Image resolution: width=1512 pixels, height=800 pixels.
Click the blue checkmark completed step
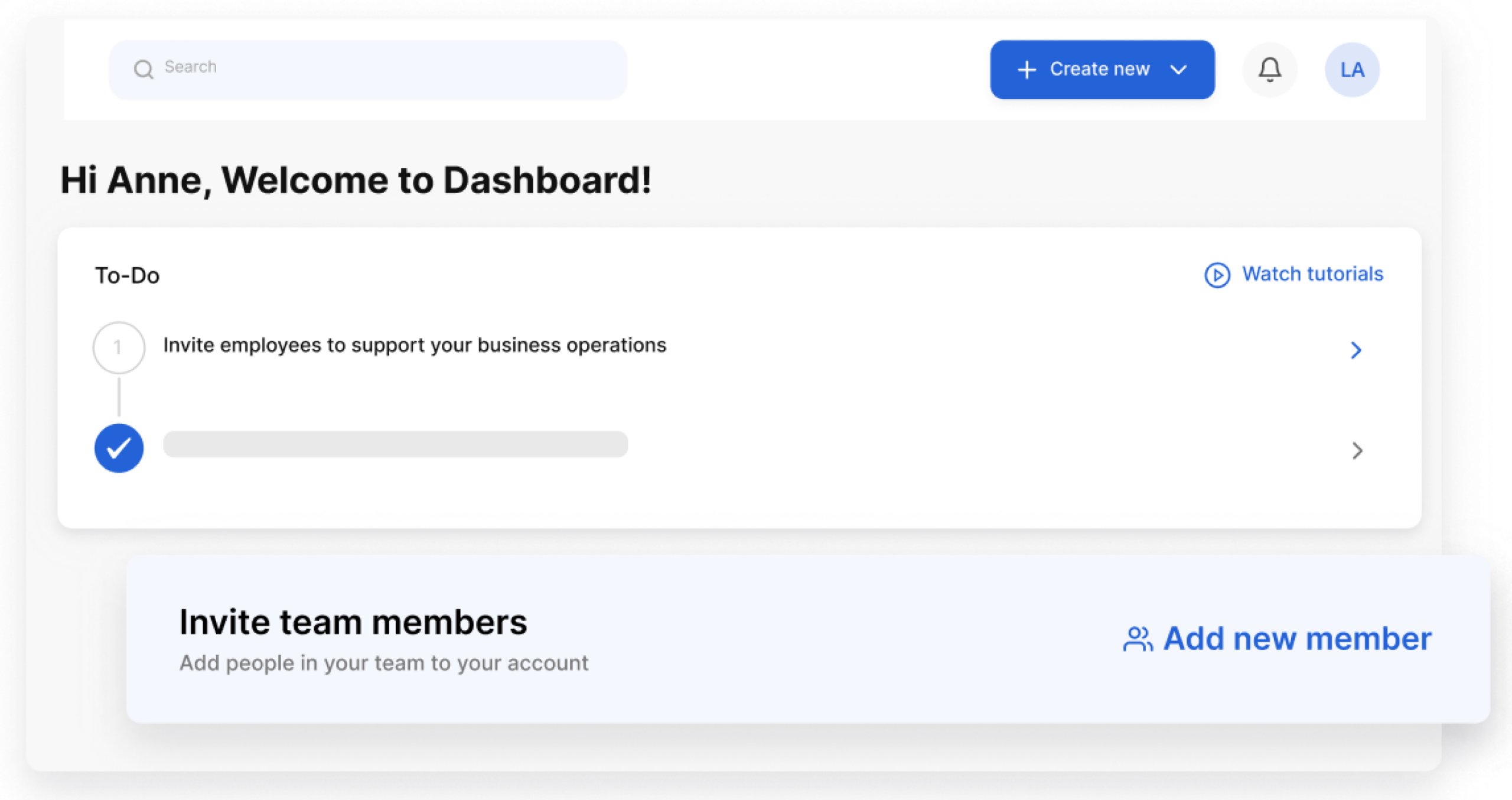tap(119, 448)
